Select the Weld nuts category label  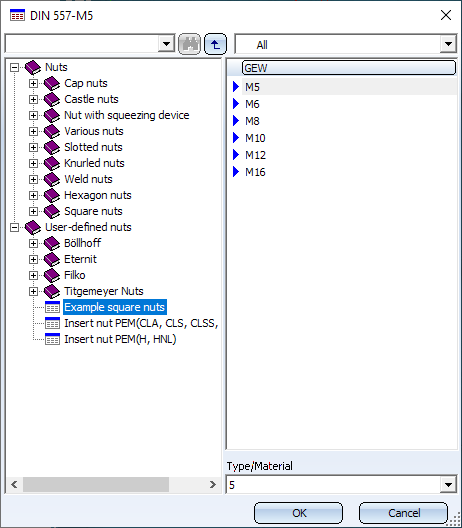[88, 179]
